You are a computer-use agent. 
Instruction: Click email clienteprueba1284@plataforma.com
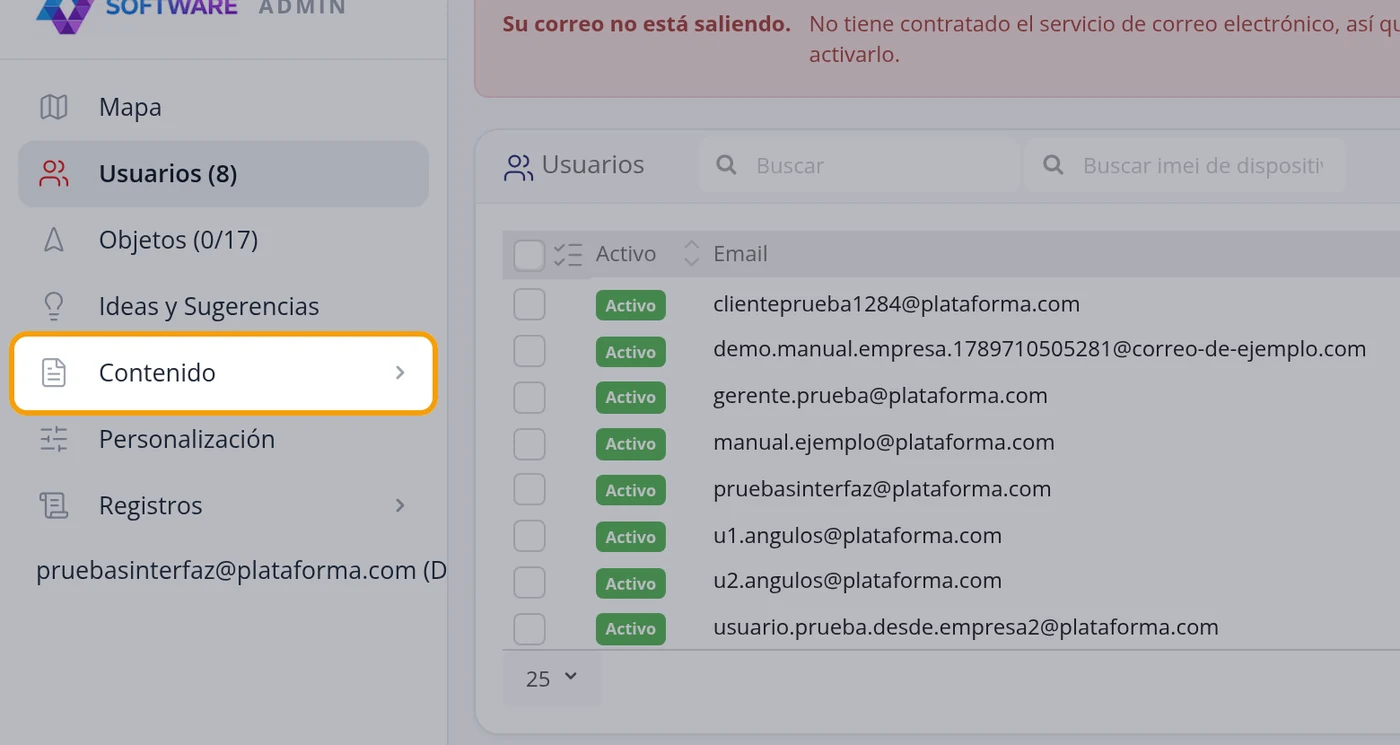point(896,304)
